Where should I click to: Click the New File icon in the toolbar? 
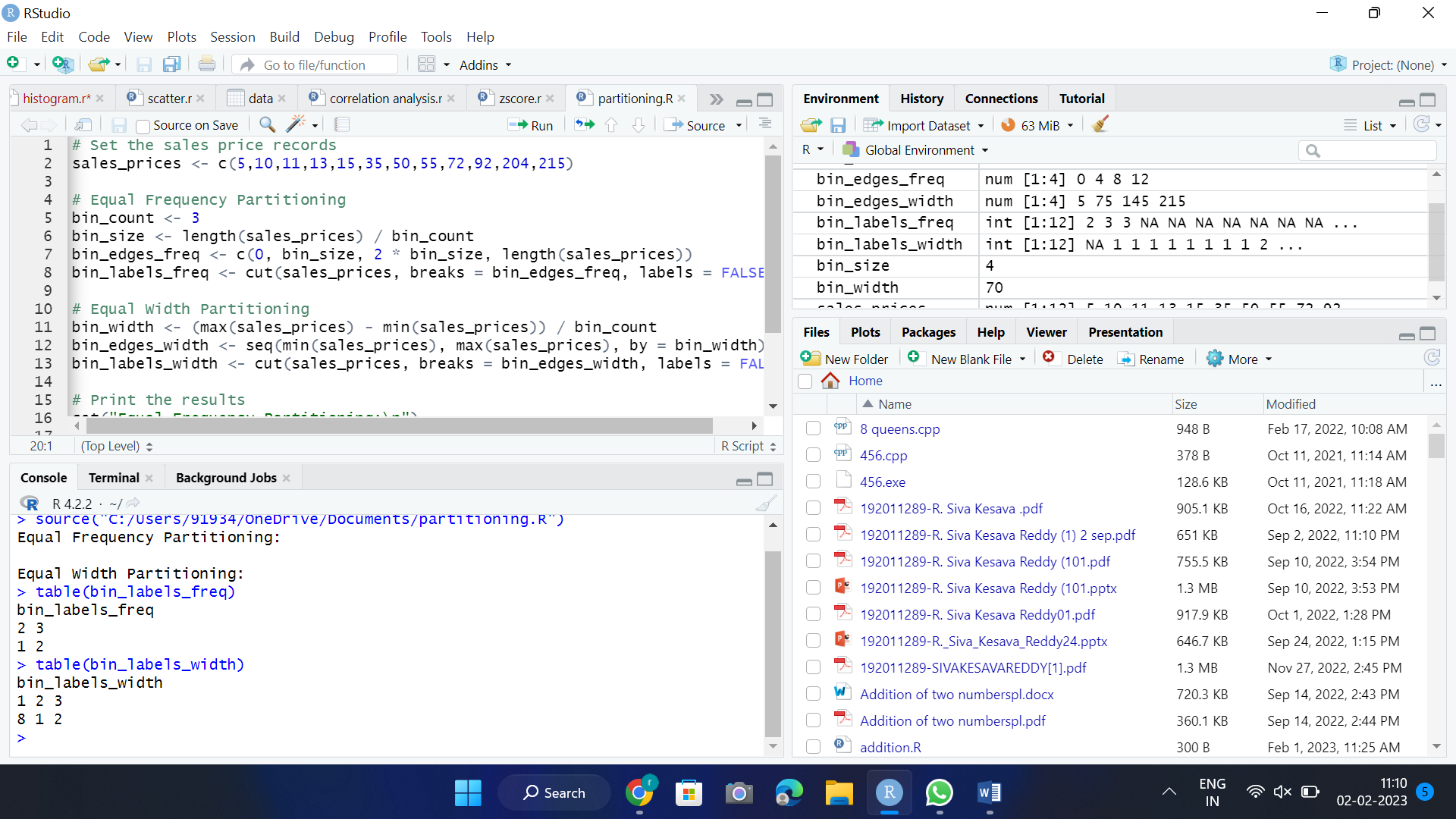click(x=13, y=64)
